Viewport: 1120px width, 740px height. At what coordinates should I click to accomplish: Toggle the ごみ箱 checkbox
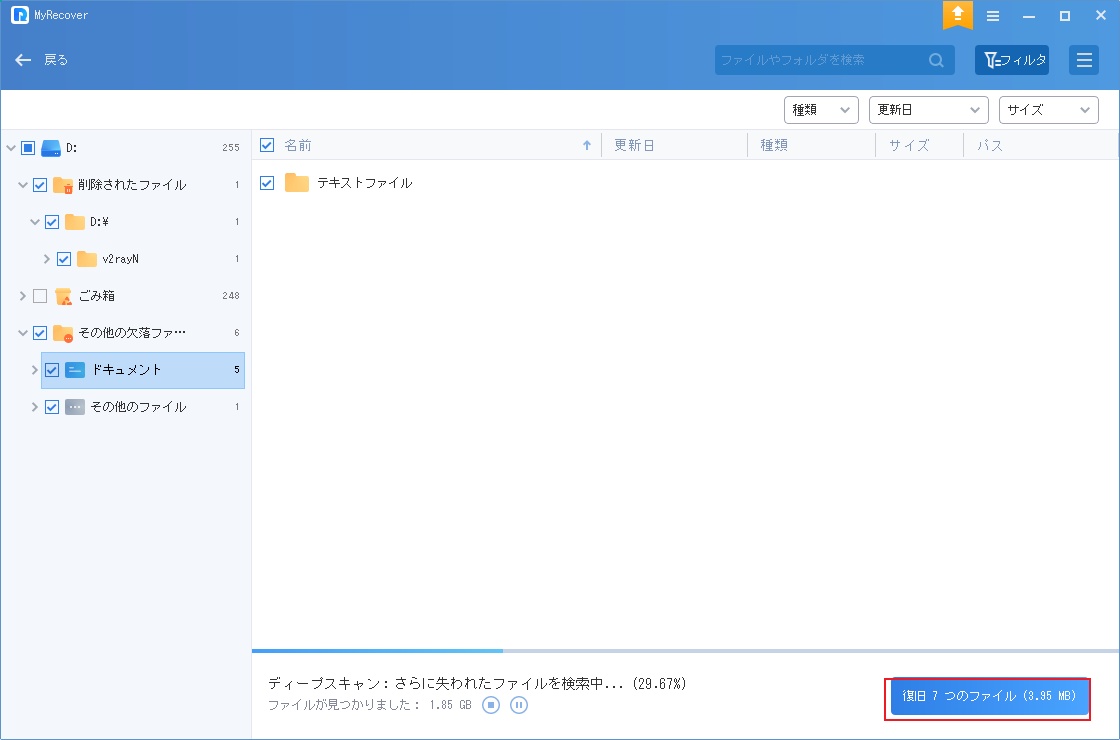point(40,296)
